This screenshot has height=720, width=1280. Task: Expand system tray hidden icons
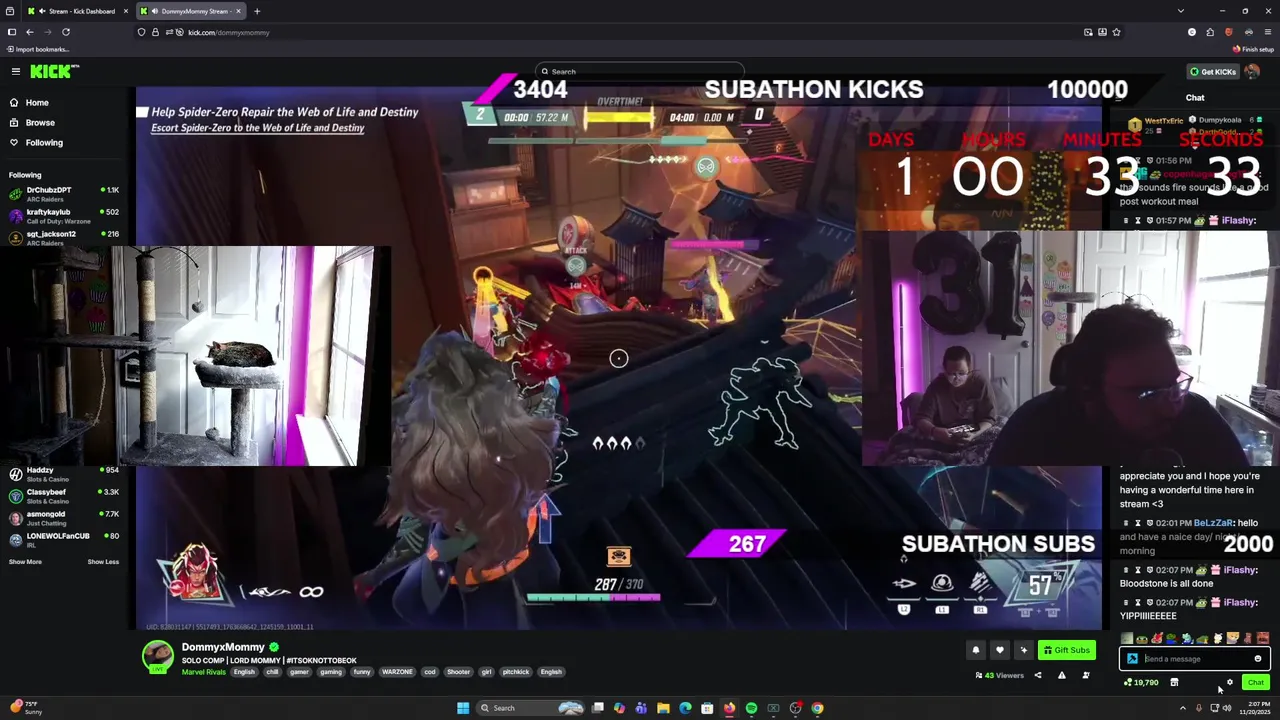tap(1183, 708)
